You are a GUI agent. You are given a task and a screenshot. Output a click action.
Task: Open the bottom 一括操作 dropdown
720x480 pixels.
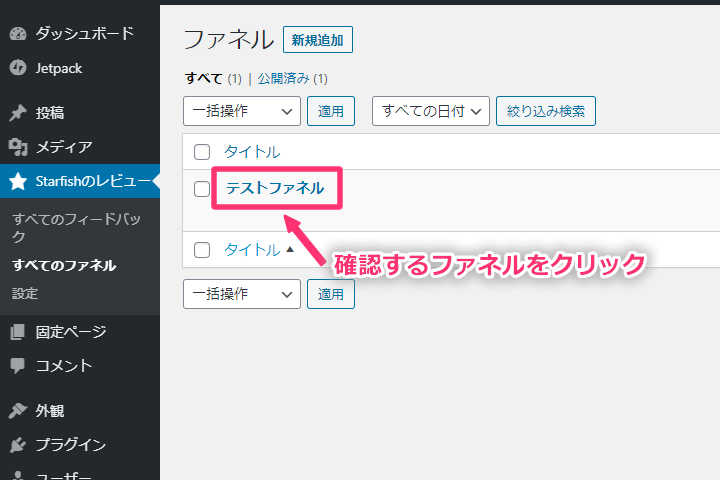pyautogui.click(x=242, y=294)
